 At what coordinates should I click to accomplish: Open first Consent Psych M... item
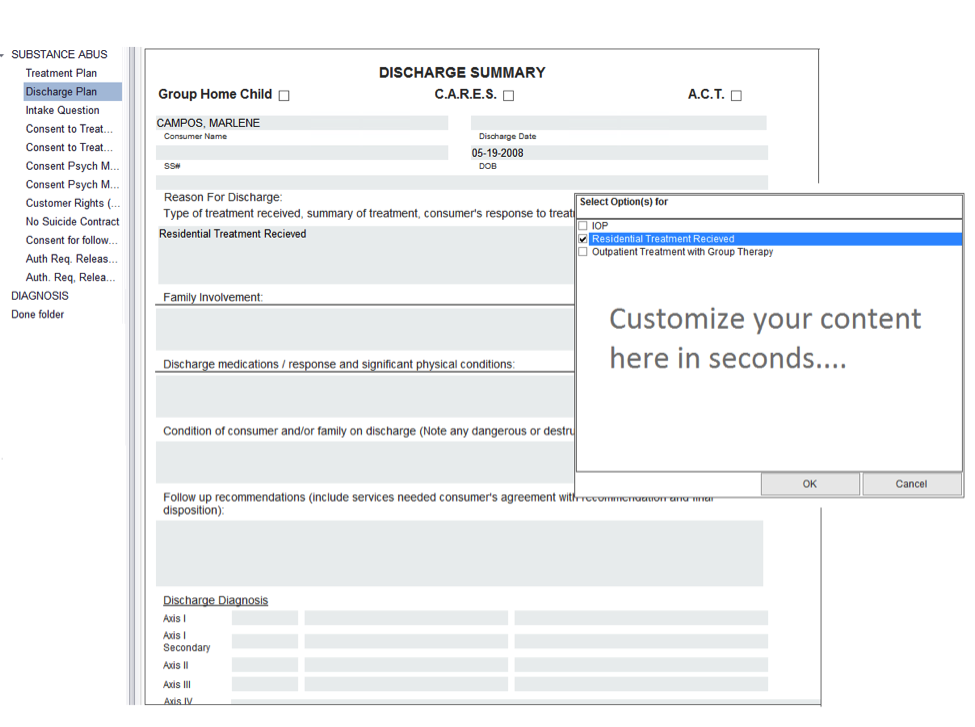(x=72, y=166)
